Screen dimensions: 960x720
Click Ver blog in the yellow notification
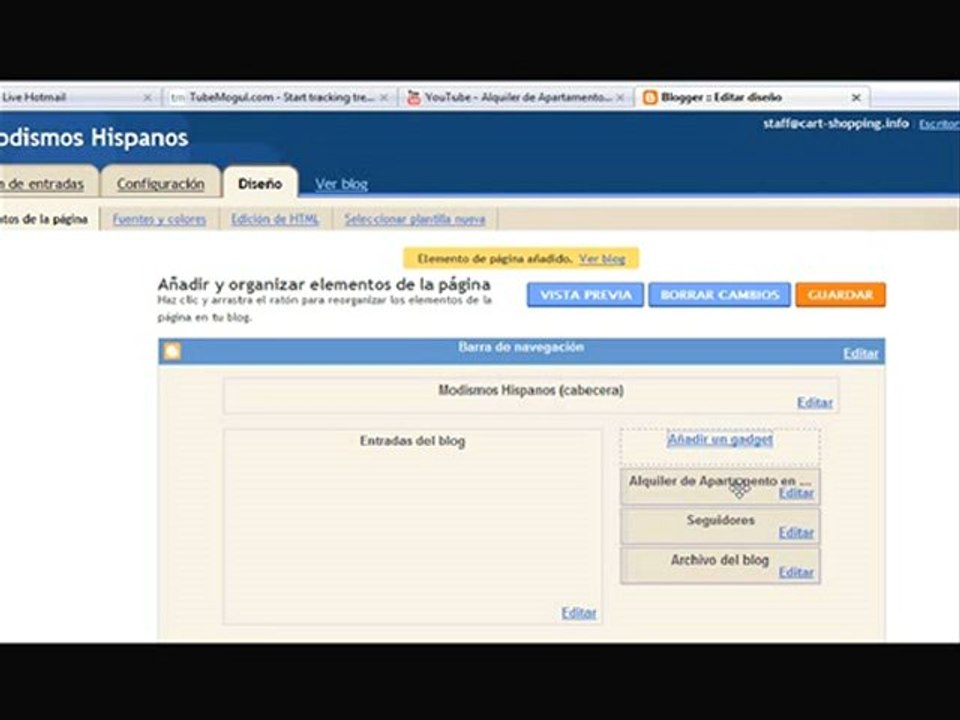[x=602, y=258]
